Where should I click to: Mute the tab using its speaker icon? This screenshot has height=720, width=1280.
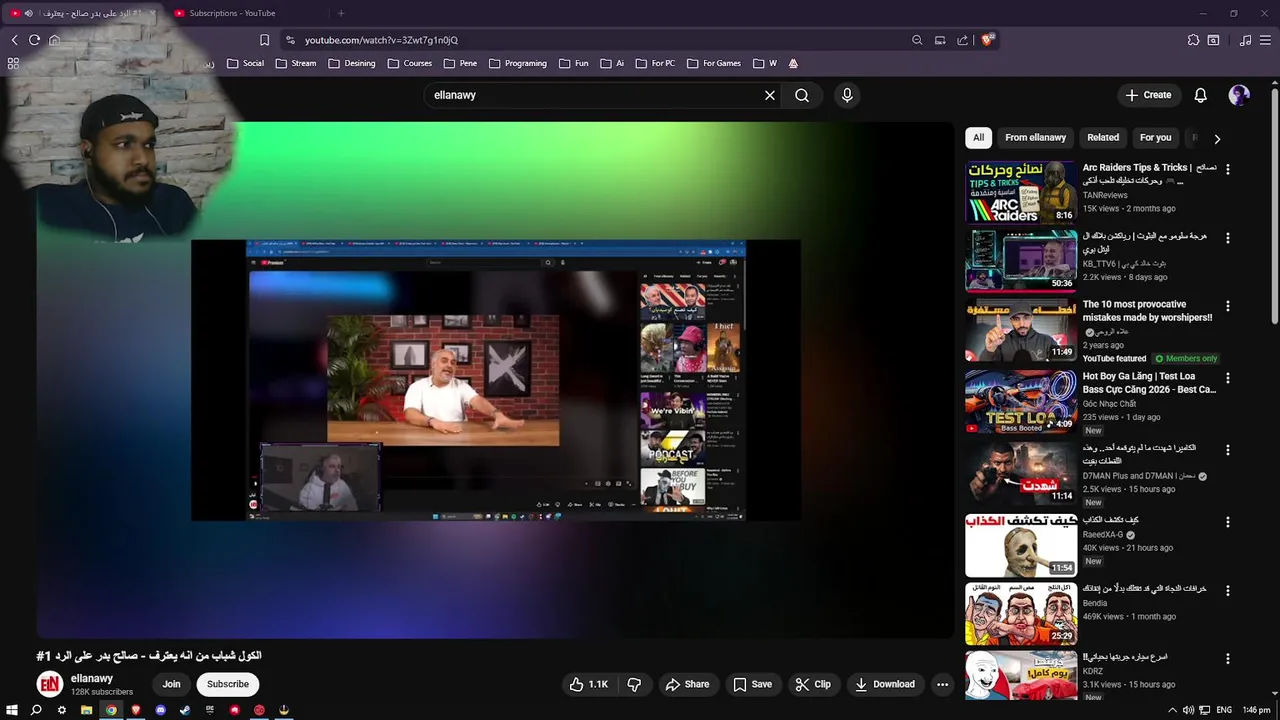coord(28,13)
